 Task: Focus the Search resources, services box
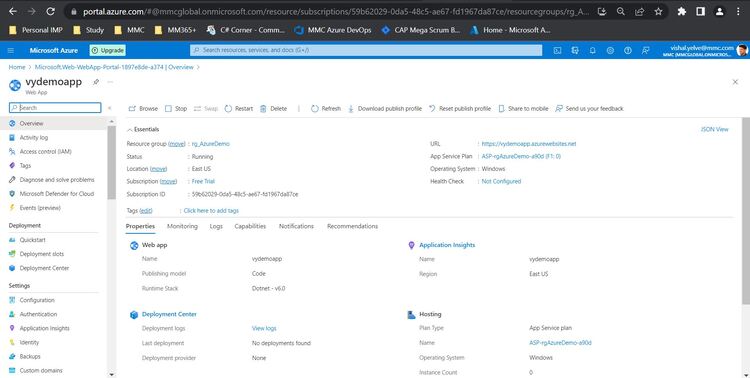(x=366, y=50)
